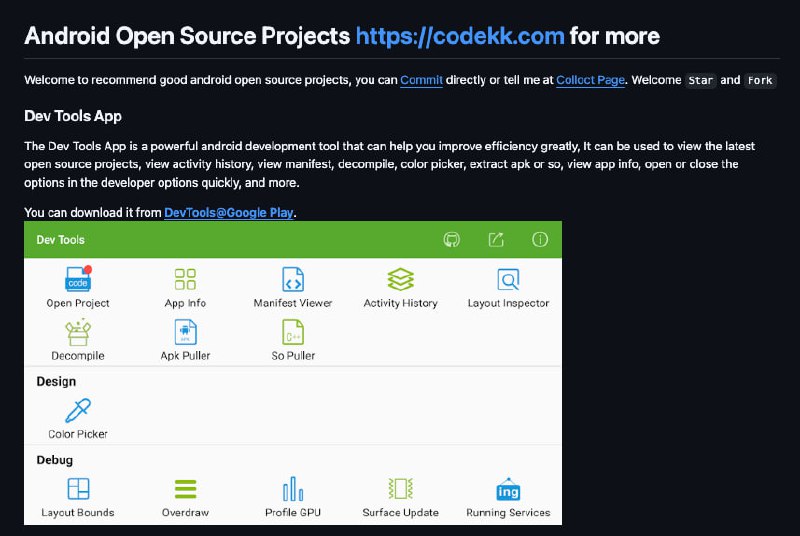Click the info icon in green header
The width and height of the screenshot is (800, 536).
(x=540, y=239)
